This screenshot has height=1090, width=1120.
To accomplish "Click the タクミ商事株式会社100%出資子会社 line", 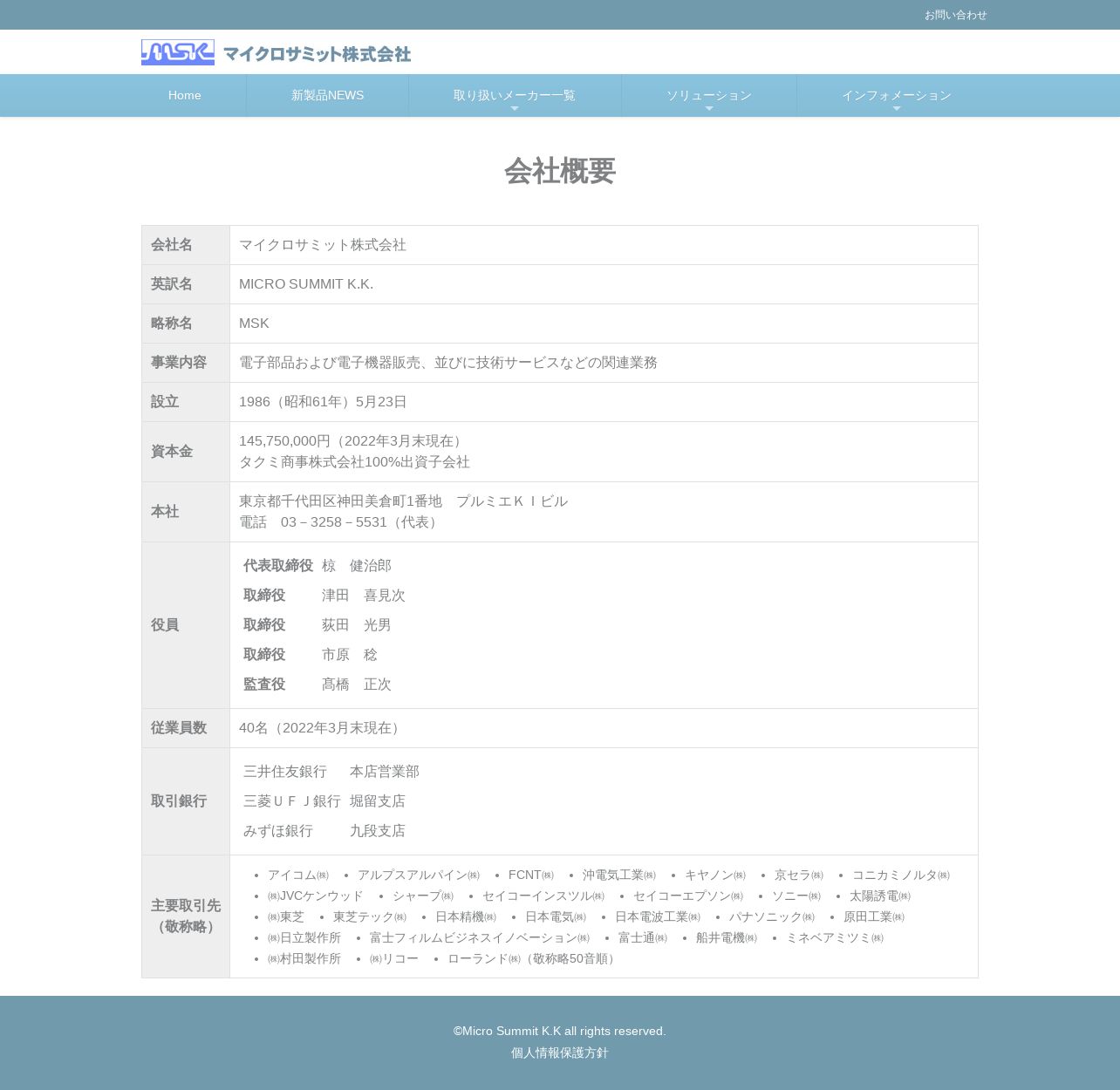I will tap(354, 462).
